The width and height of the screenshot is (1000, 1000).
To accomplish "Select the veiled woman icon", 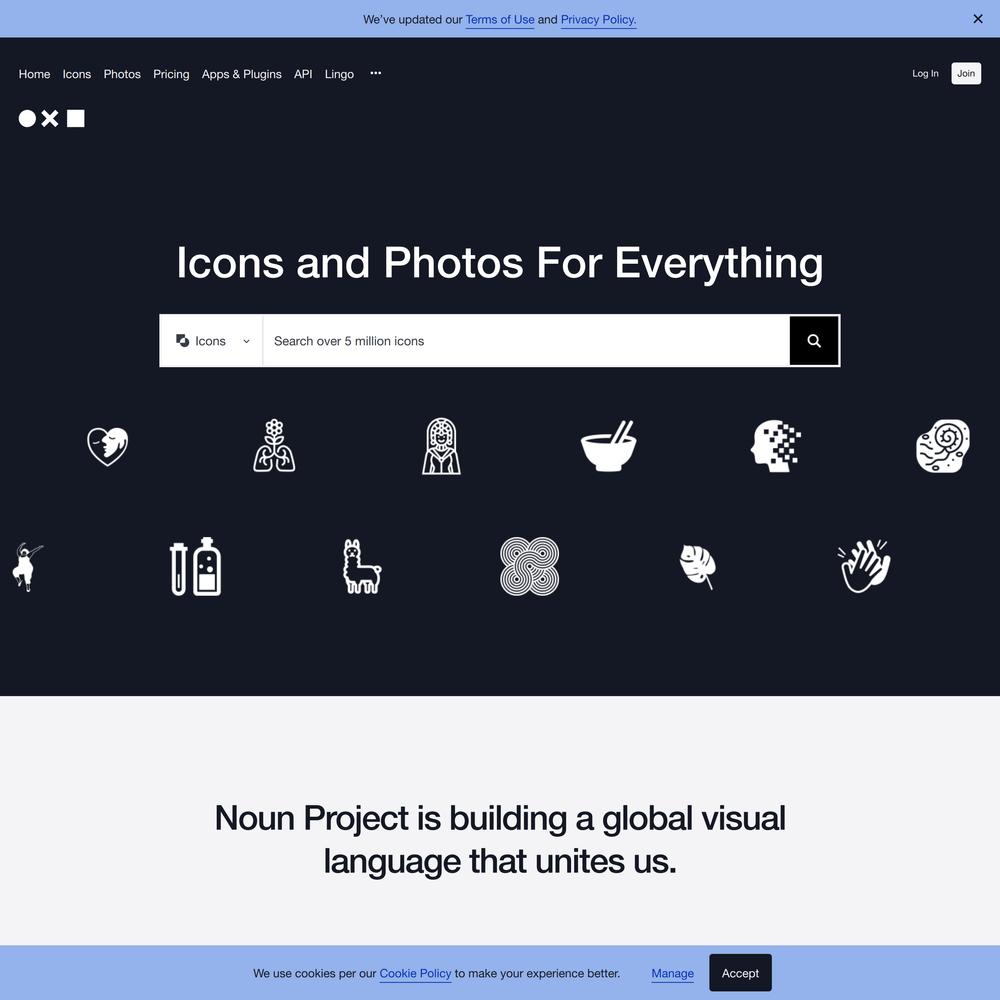I will pos(441,446).
